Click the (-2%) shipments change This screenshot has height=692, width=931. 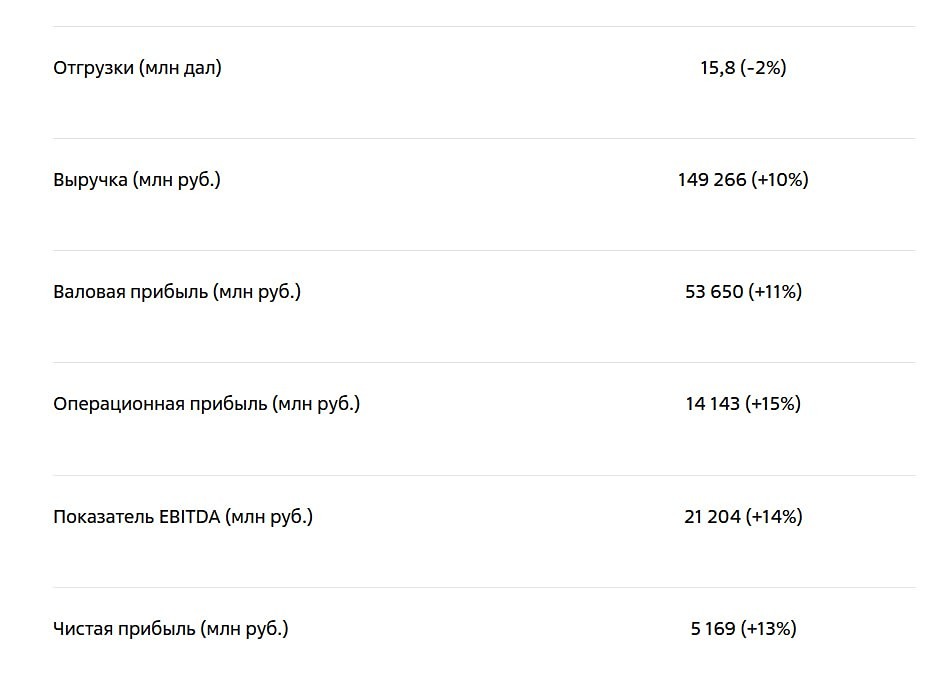click(x=764, y=68)
